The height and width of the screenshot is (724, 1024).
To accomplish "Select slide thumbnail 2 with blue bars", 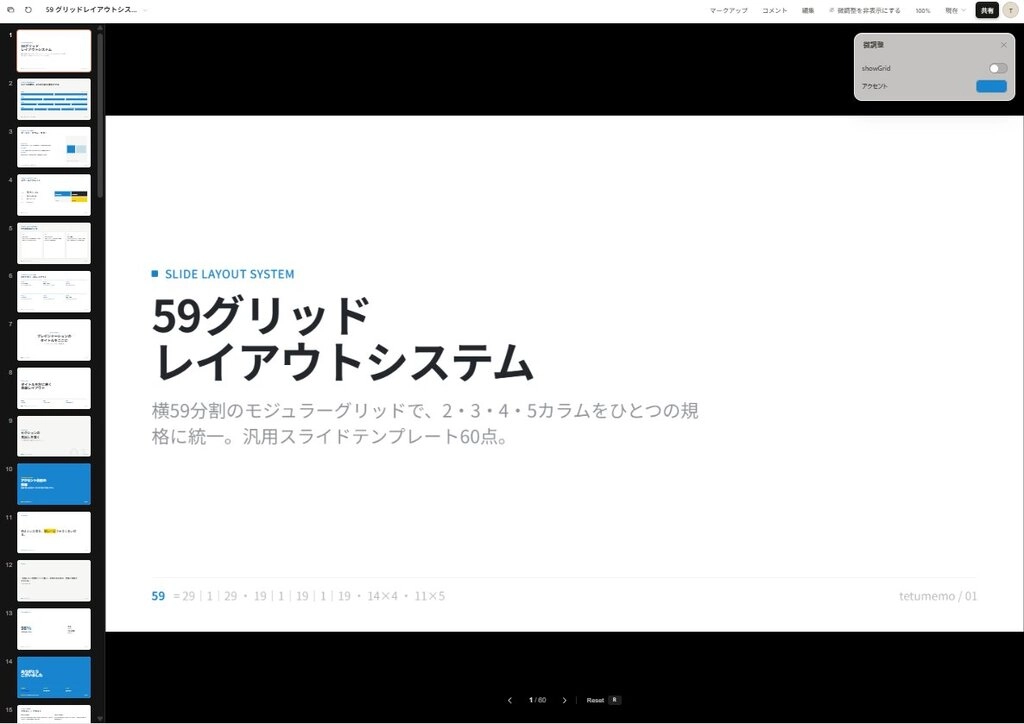I will [x=54, y=99].
